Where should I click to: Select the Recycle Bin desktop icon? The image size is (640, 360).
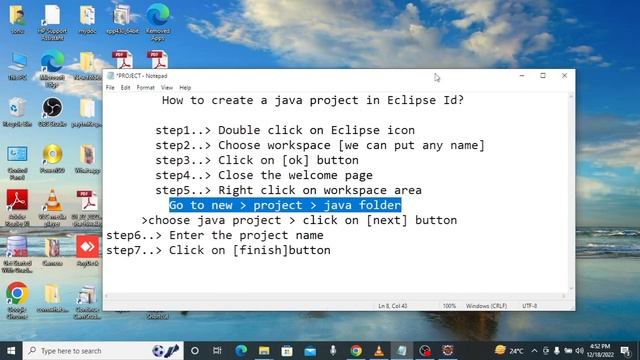point(17,112)
